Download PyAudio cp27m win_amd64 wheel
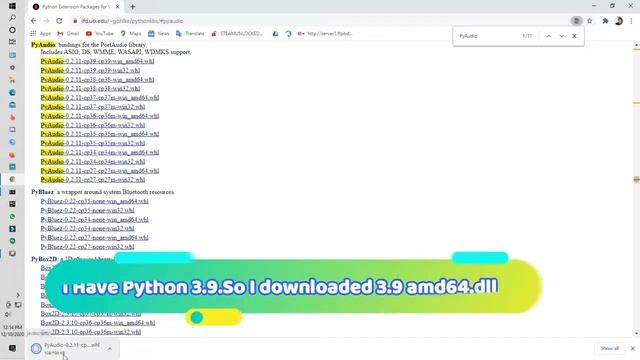Viewport: 640px width, 360px height. [100, 171]
